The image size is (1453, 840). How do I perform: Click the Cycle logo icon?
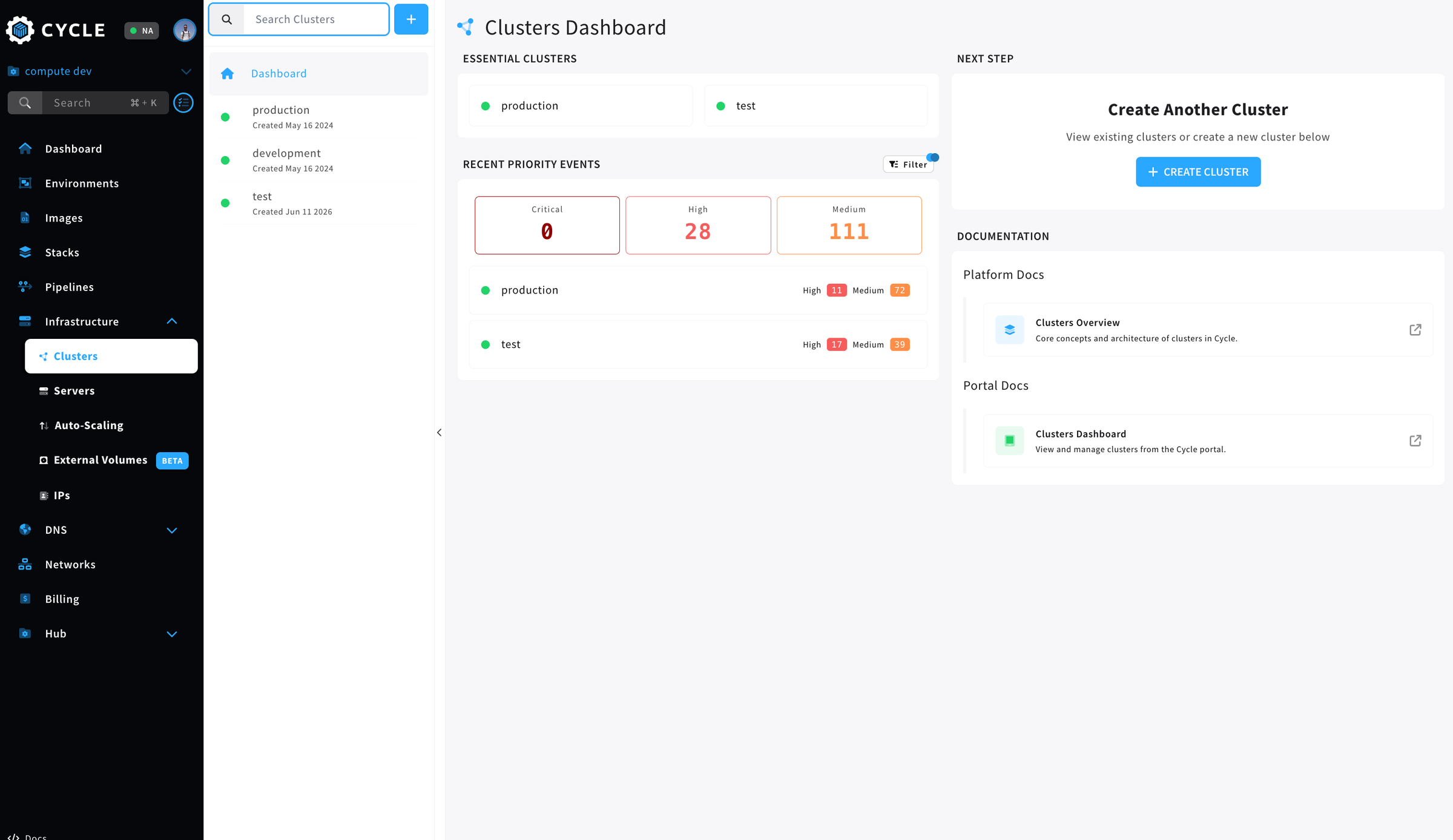coord(20,30)
